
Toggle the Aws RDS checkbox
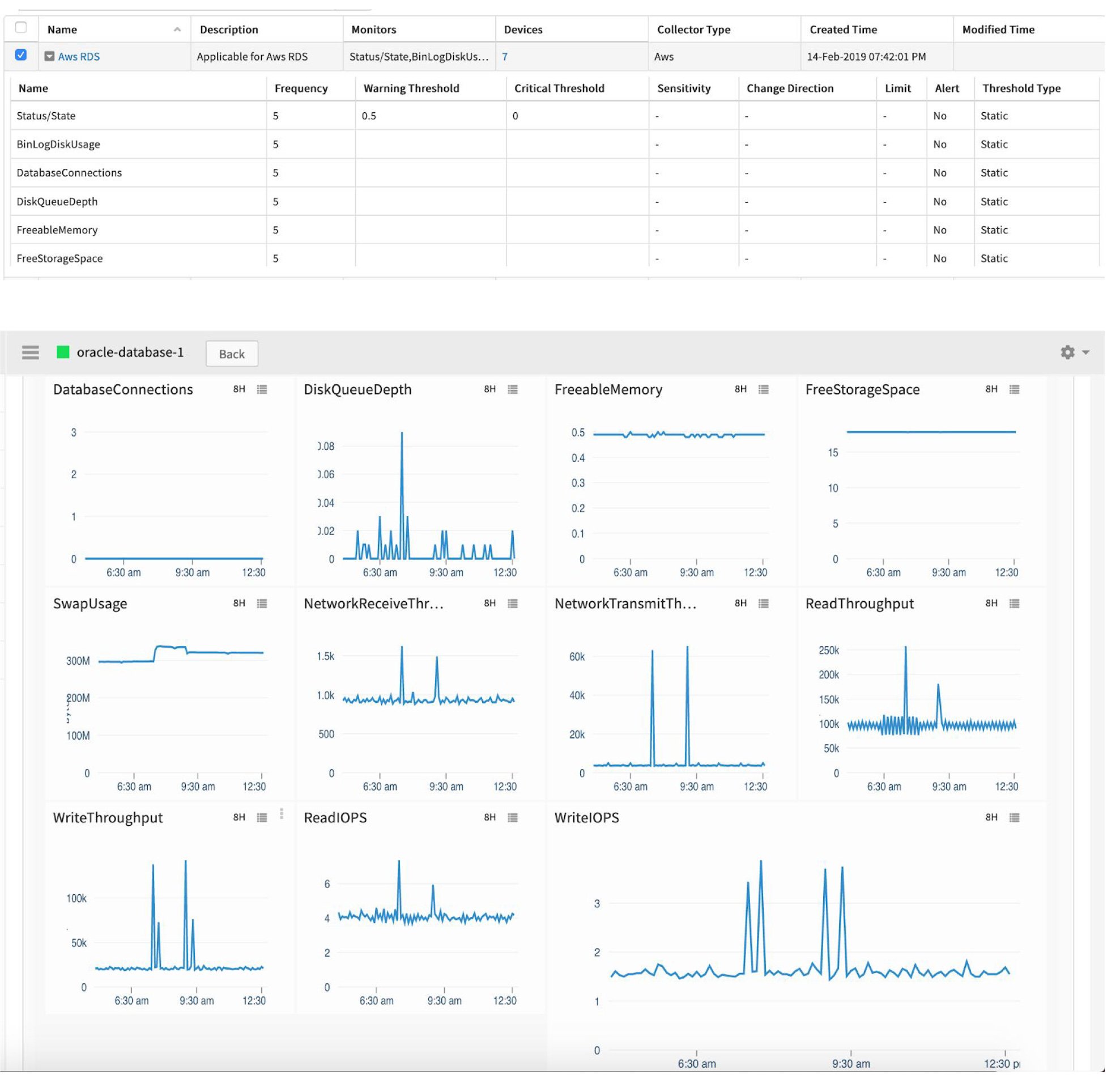pyautogui.click(x=22, y=56)
